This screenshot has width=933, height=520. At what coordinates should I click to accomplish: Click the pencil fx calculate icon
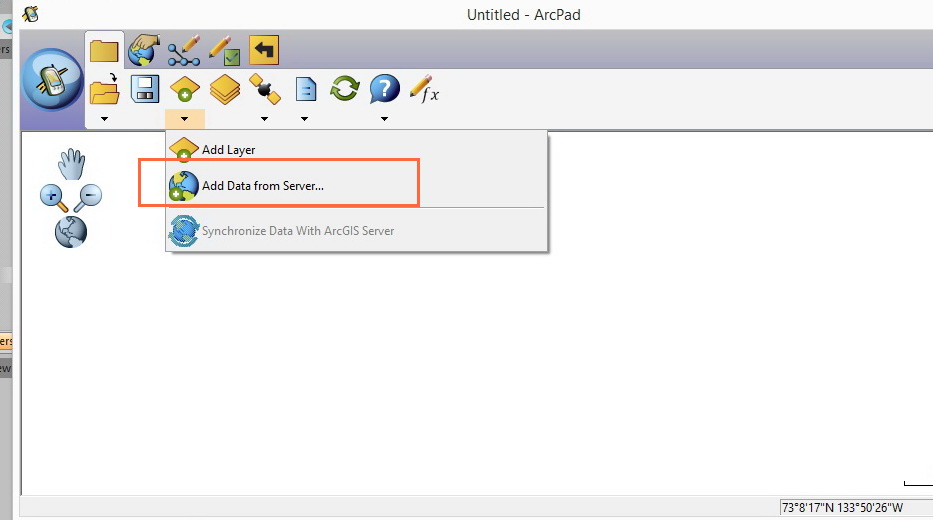coord(424,89)
